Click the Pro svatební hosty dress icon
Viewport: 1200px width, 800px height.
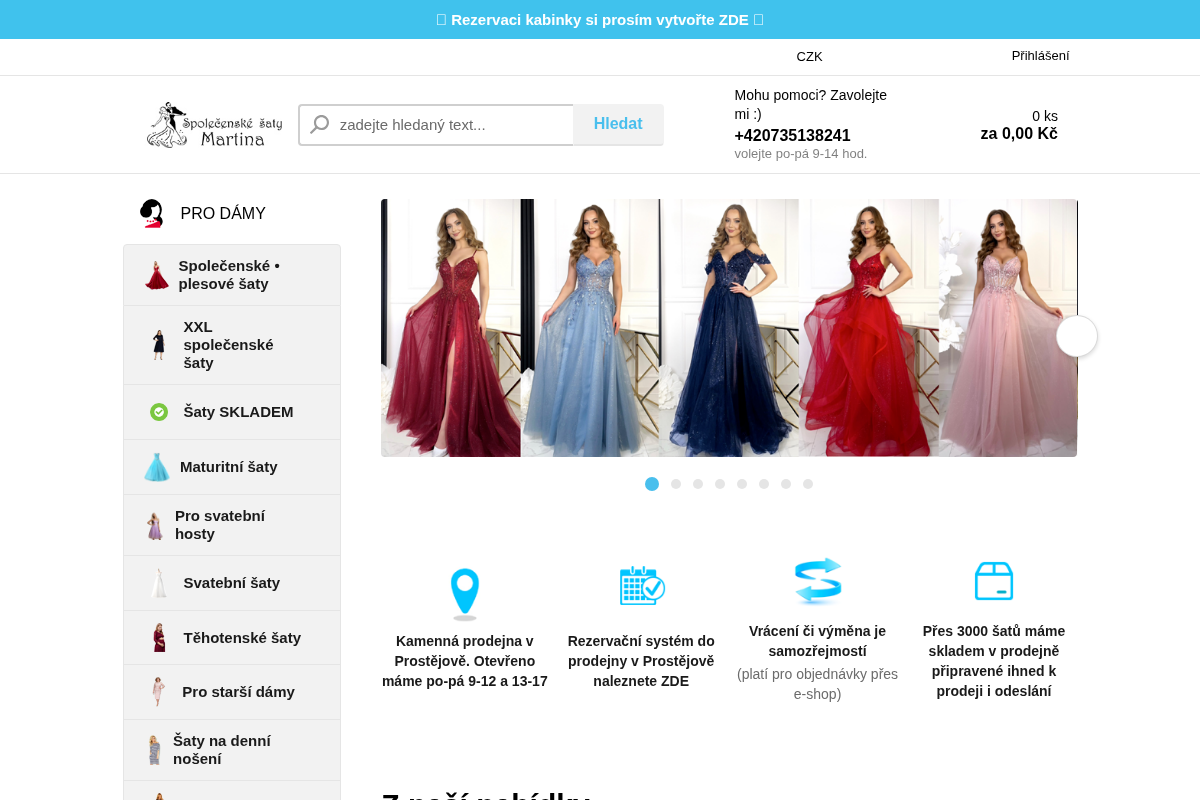(x=155, y=526)
